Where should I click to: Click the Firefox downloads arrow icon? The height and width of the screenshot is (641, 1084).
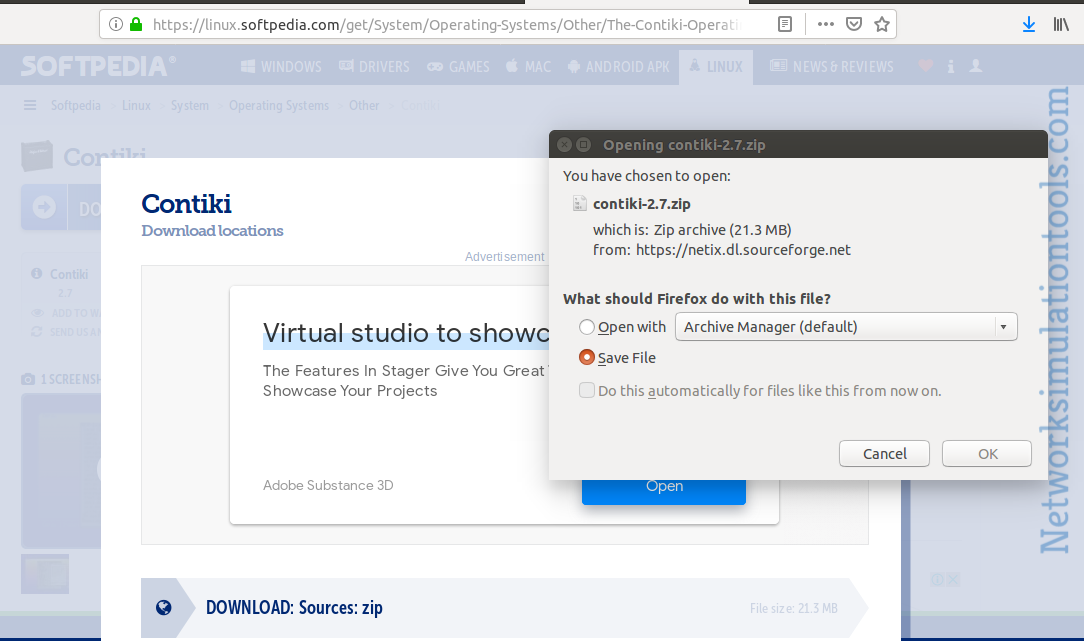coord(1029,25)
